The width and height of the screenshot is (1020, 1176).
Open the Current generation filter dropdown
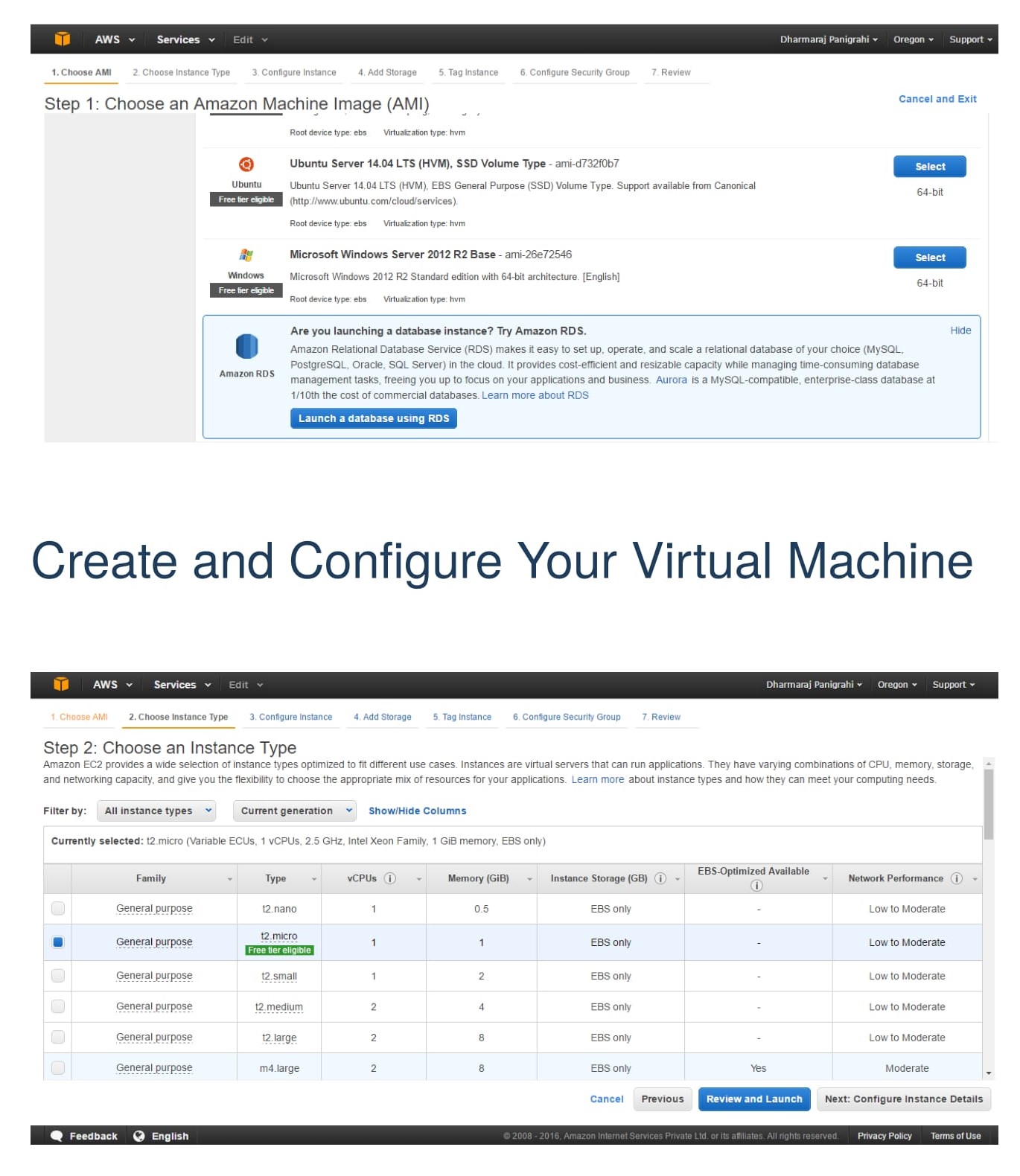pyautogui.click(x=295, y=811)
